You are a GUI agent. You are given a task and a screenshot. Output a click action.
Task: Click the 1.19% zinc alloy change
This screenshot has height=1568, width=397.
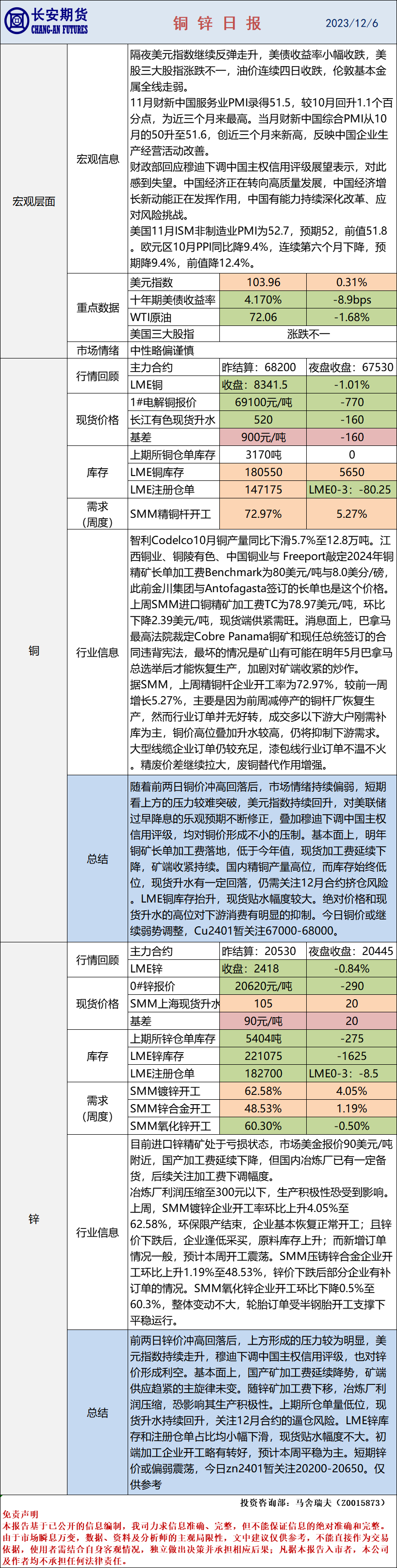point(351,1108)
